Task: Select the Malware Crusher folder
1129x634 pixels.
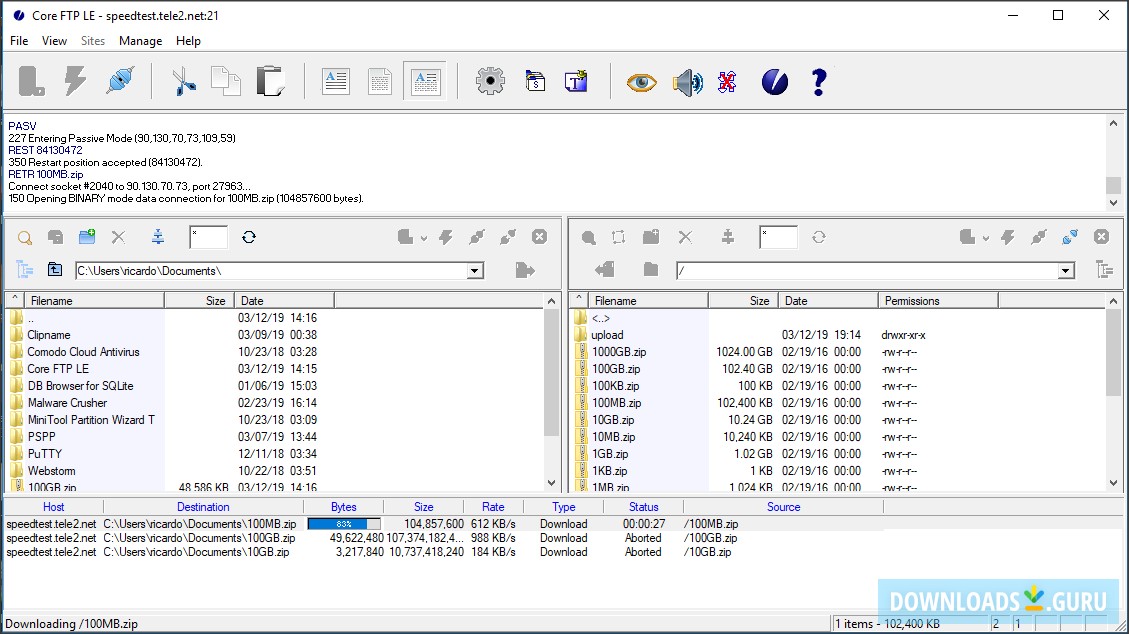Action: coord(67,403)
